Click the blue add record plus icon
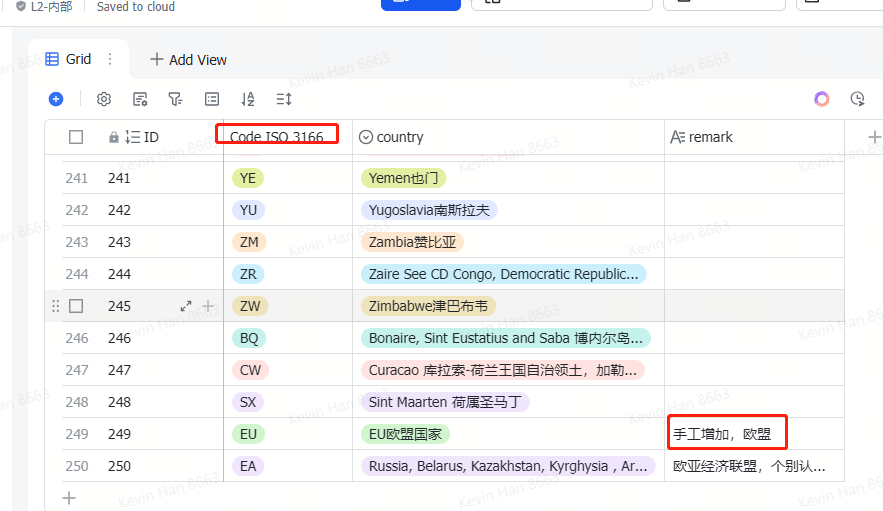The width and height of the screenshot is (883, 511). click(x=56, y=99)
